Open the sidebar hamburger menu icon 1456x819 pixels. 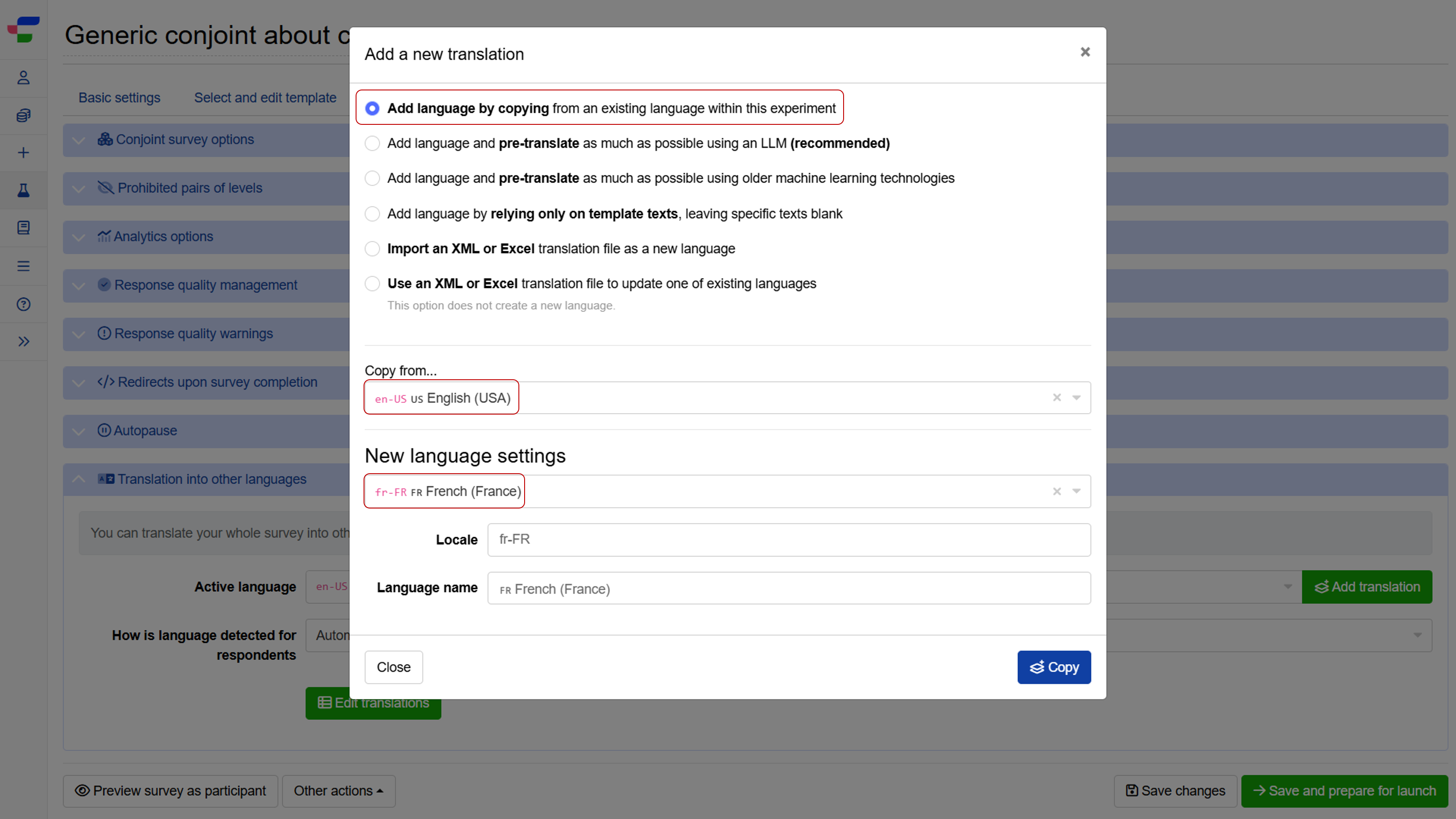click(x=23, y=266)
